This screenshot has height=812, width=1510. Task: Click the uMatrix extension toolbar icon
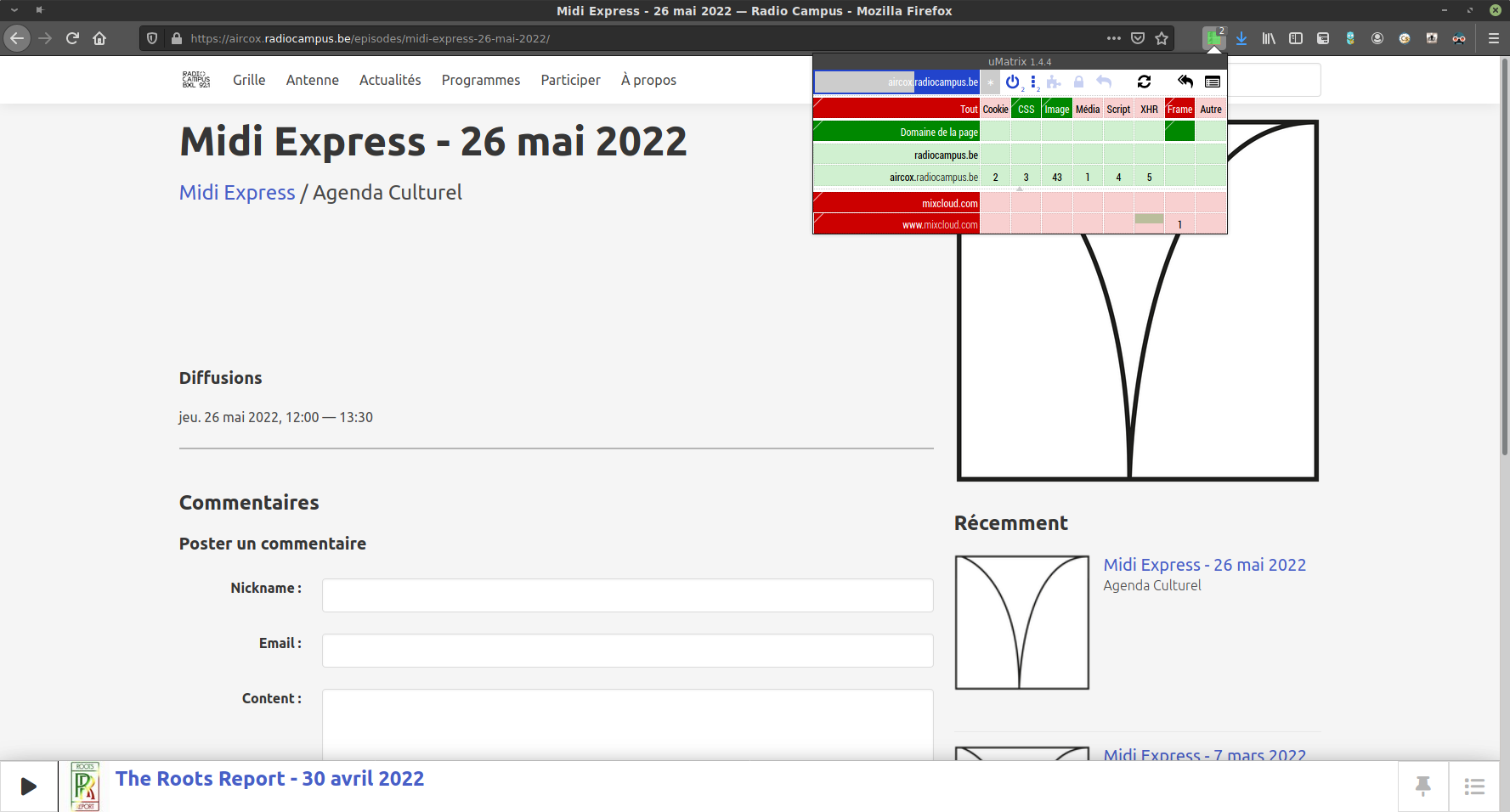(x=1213, y=38)
